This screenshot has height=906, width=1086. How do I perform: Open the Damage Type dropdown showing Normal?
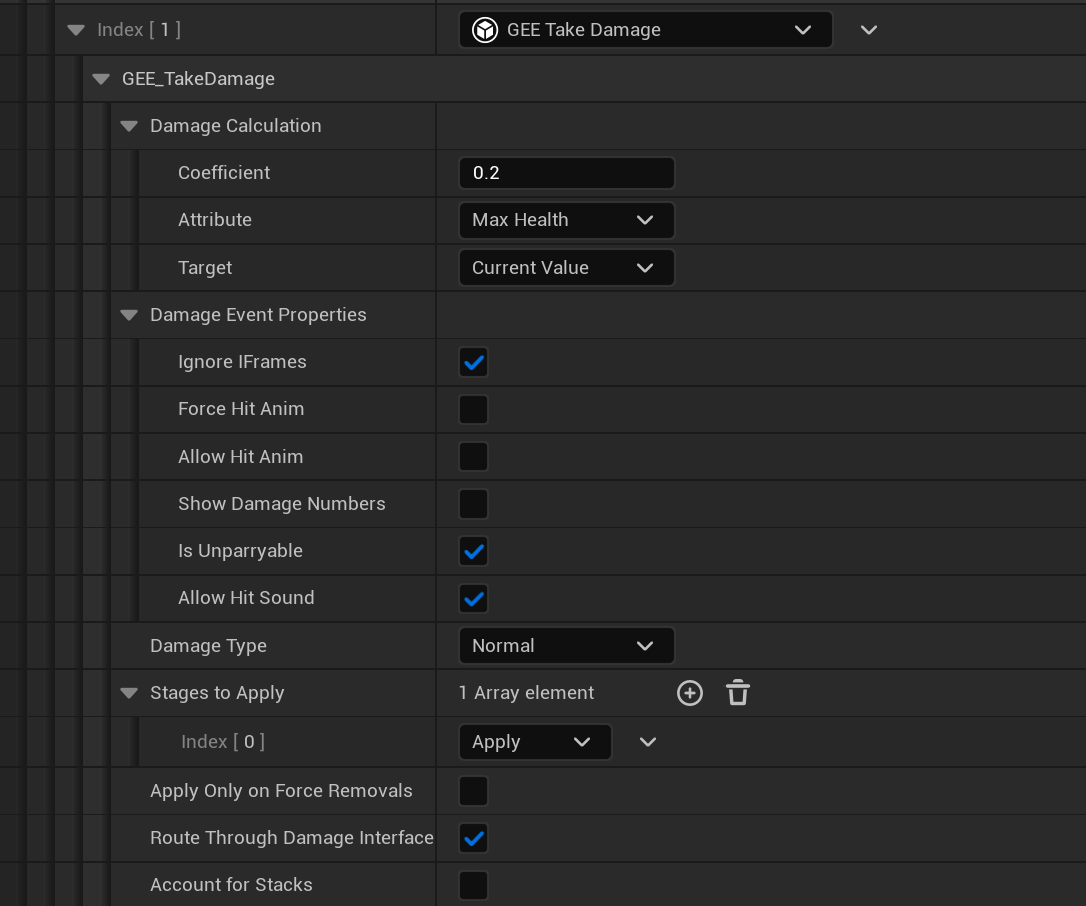pos(567,646)
